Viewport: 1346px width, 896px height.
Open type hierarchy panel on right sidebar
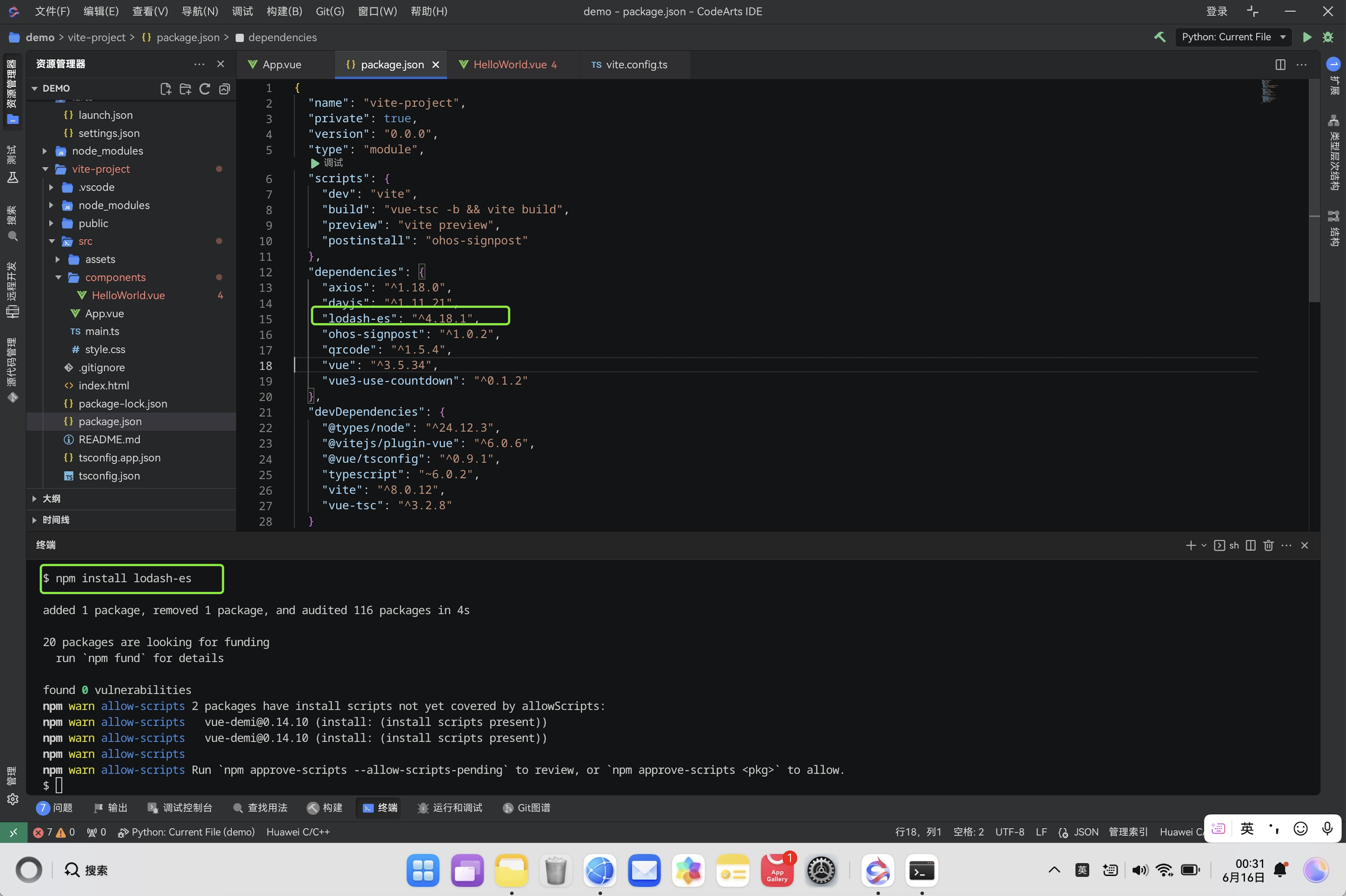point(1333,152)
